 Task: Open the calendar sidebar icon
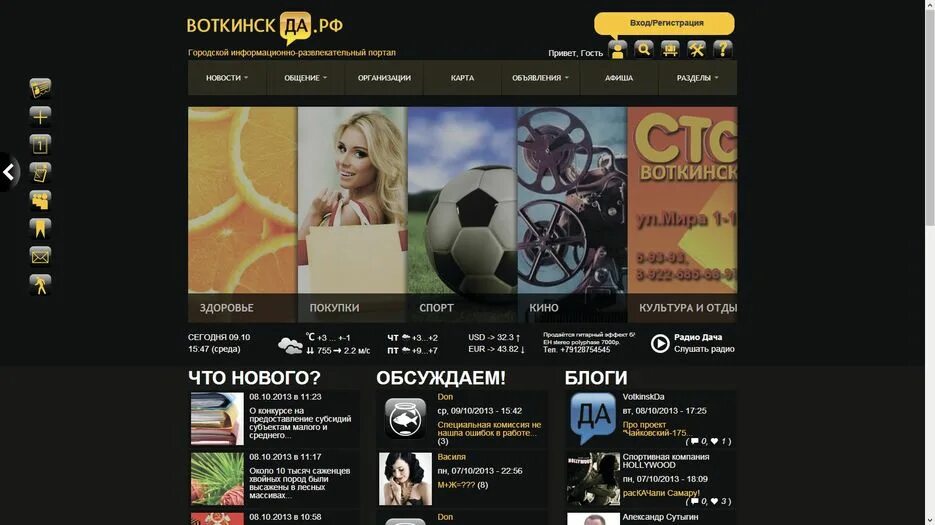click(41, 144)
